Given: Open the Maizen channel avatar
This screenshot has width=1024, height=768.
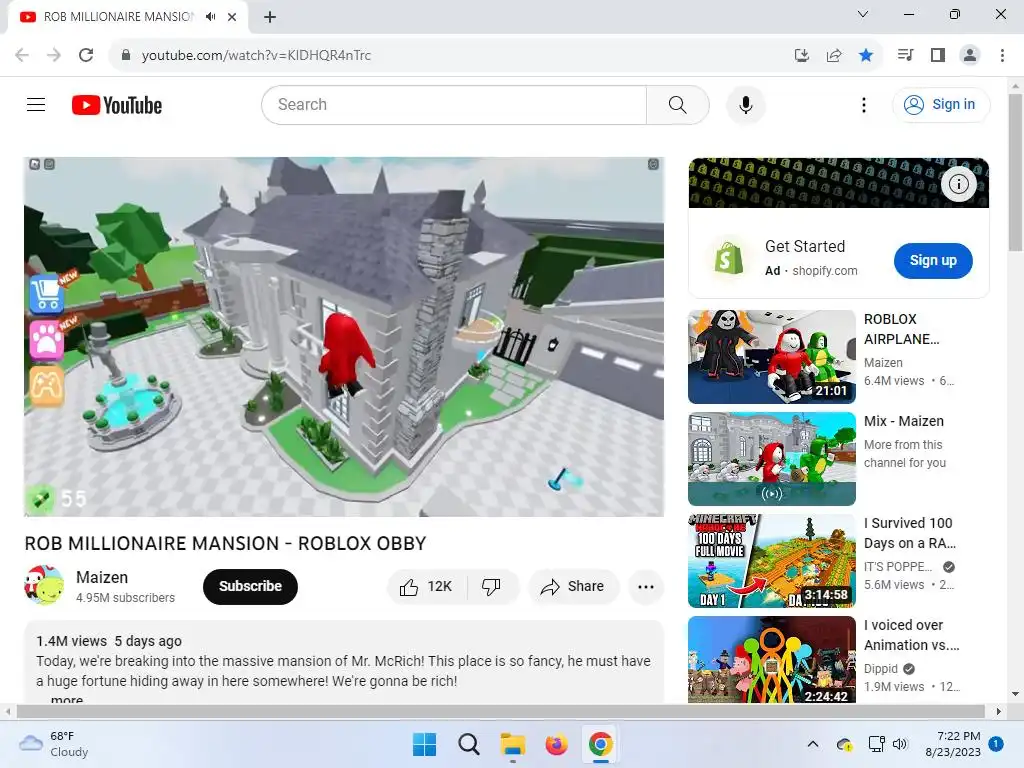Looking at the screenshot, I should coord(44,585).
